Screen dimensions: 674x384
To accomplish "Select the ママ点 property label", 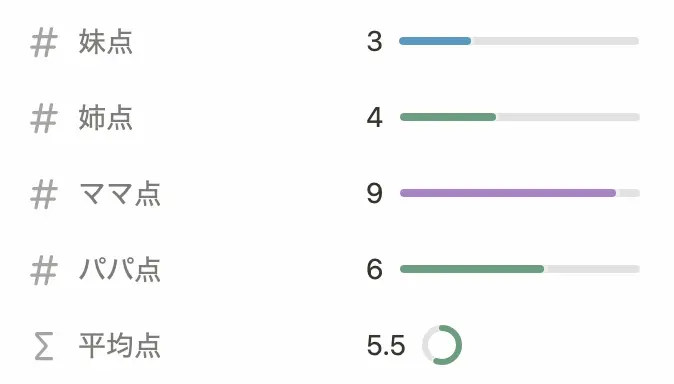I will point(120,194).
